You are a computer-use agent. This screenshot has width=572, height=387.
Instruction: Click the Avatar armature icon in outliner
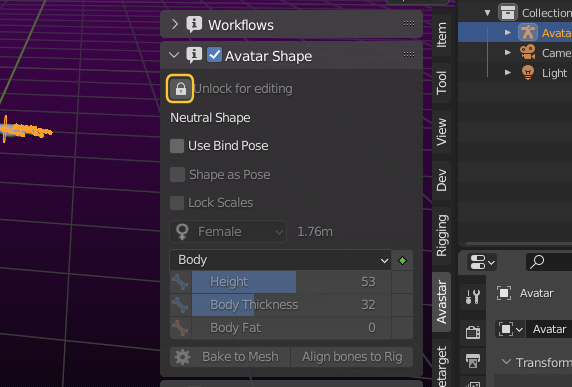pos(527,32)
